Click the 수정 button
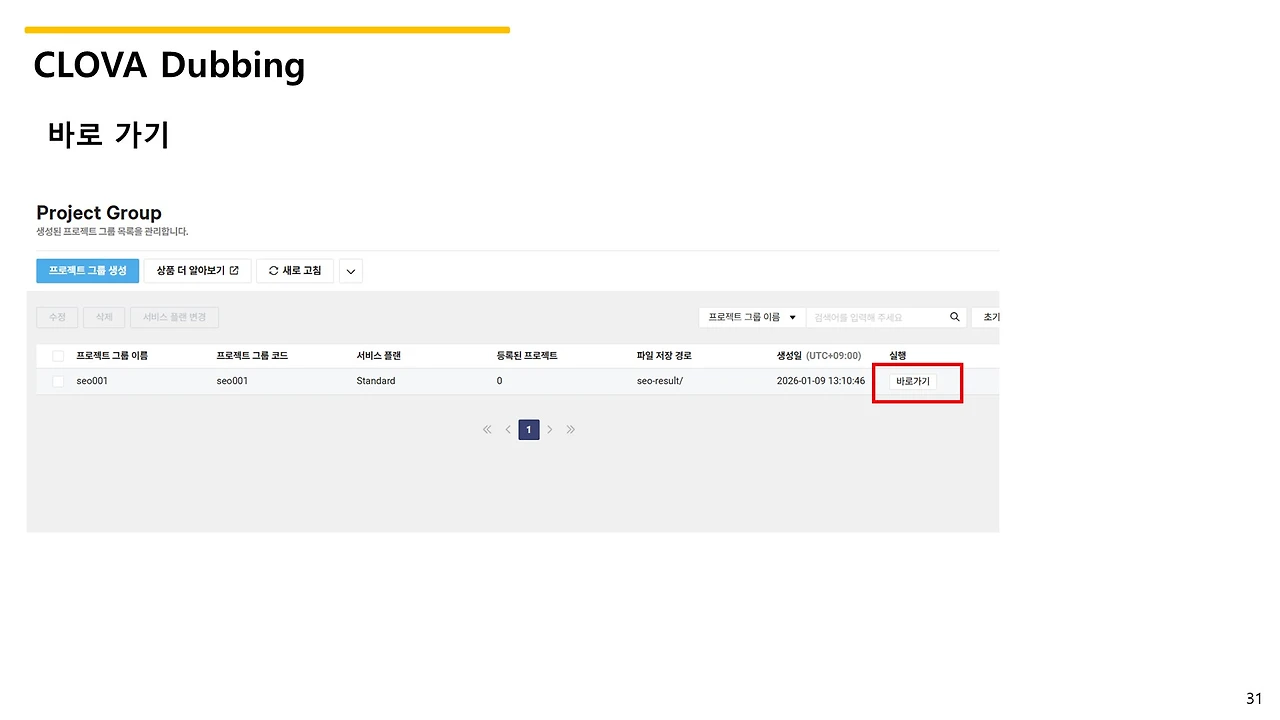 point(57,317)
